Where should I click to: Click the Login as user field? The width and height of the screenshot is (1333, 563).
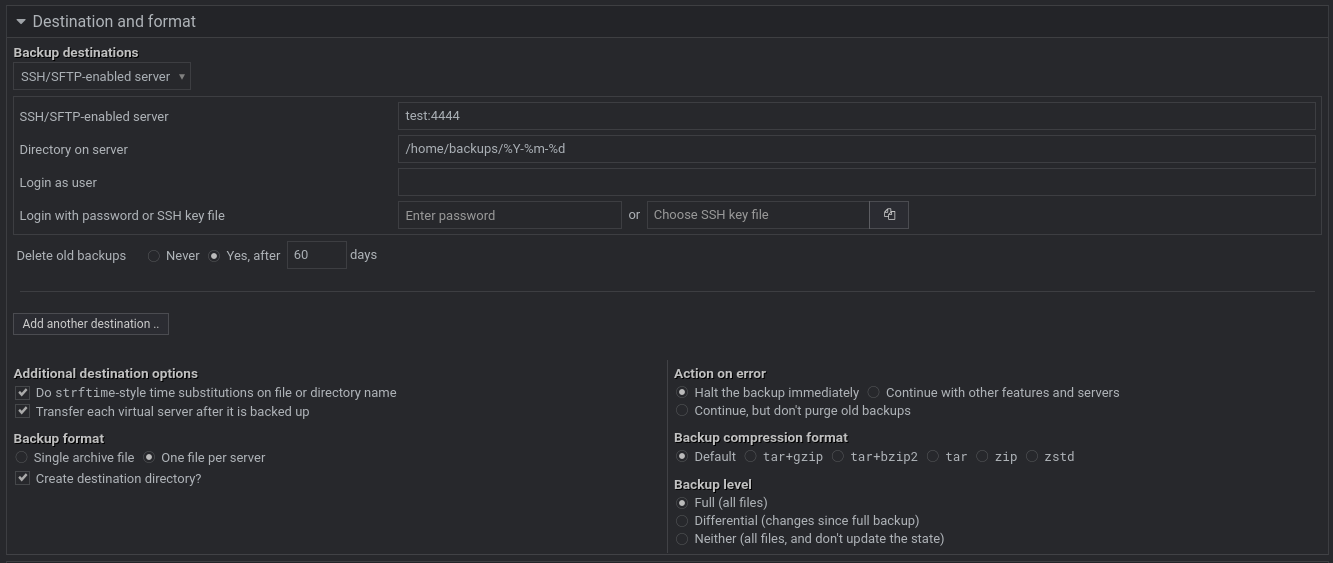click(856, 182)
